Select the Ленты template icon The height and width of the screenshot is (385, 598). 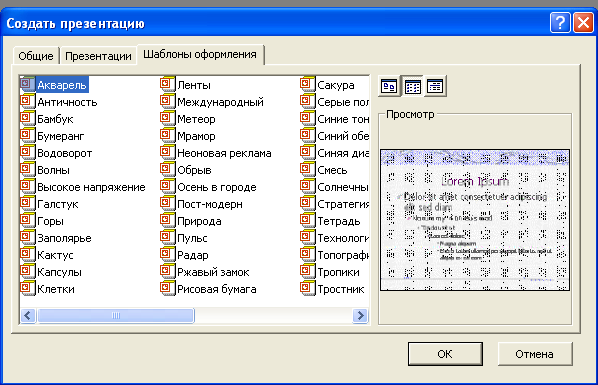point(167,84)
